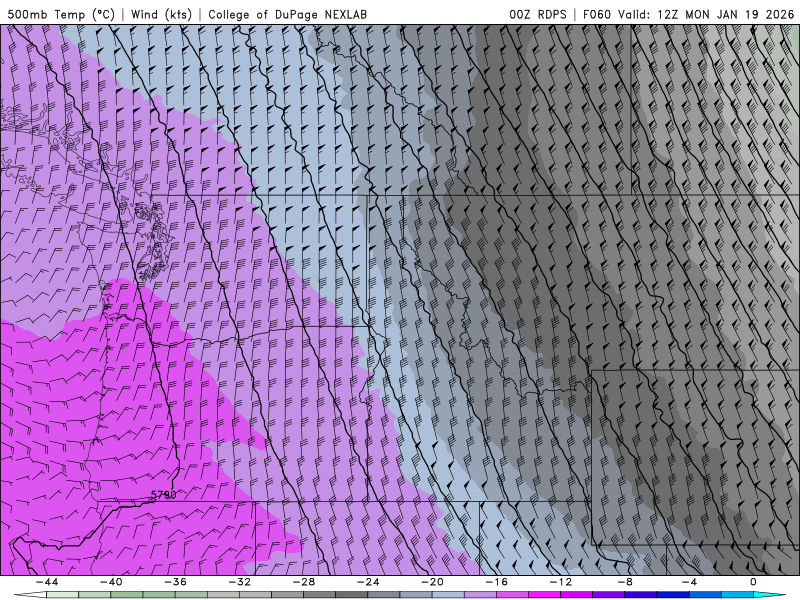Click the 'F060' forecast hour text

click(x=596, y=14)
